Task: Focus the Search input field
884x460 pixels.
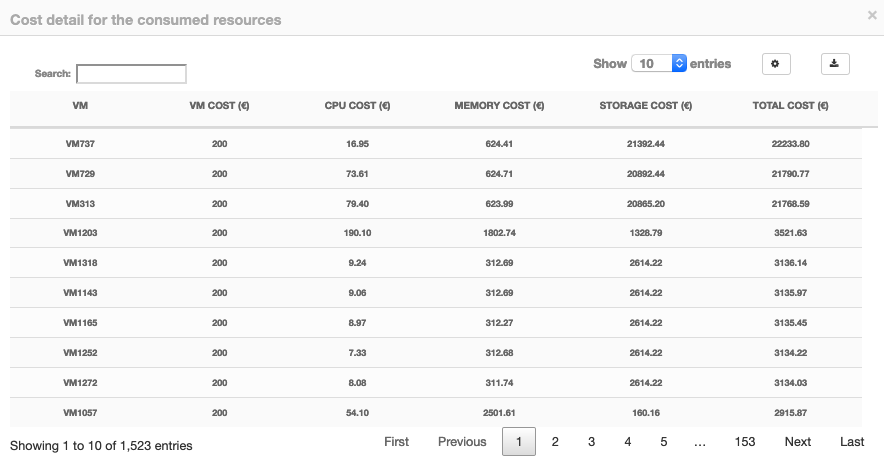Action: coord(131,74)
